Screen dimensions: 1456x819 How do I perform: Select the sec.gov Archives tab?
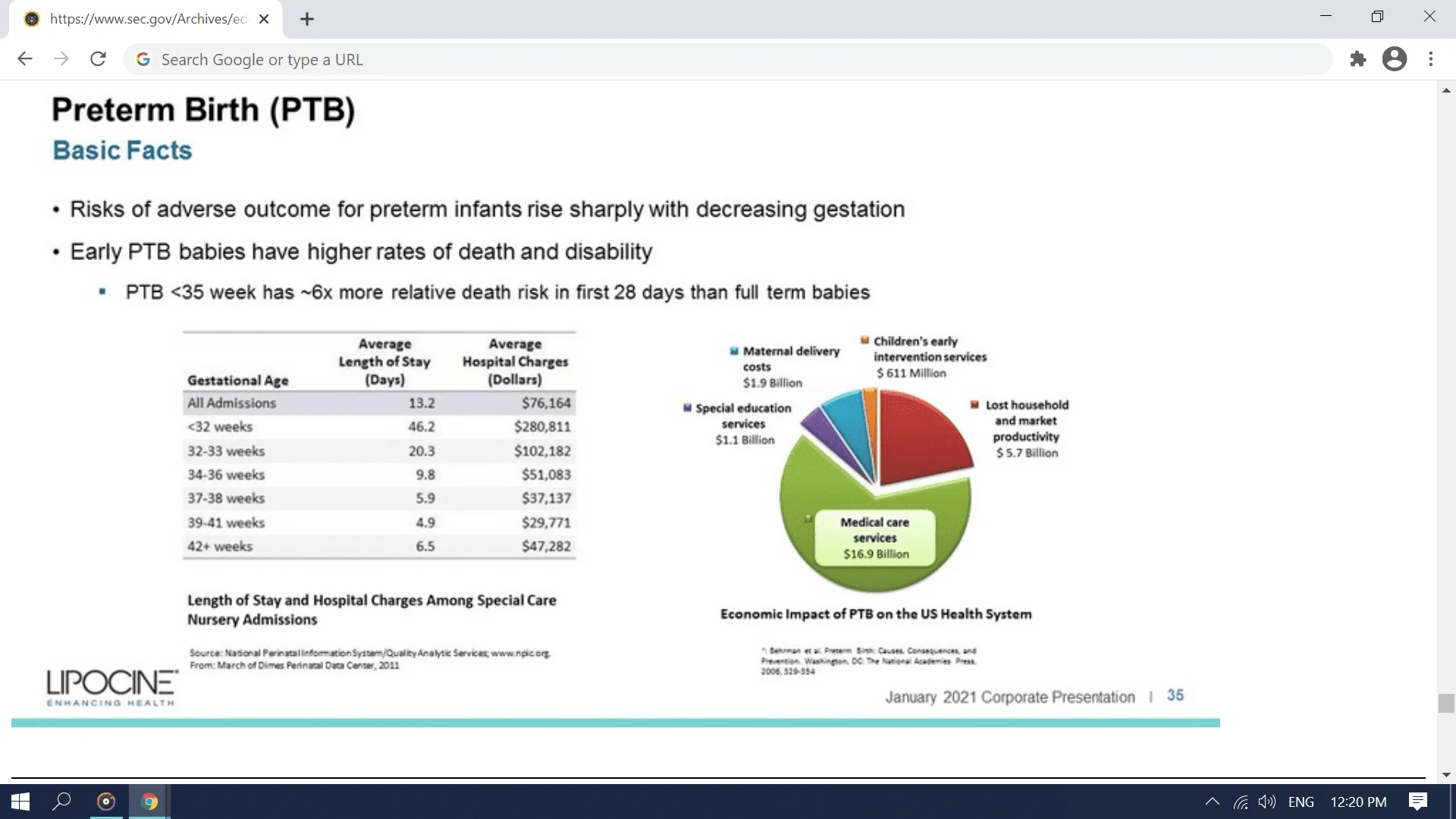148,20
